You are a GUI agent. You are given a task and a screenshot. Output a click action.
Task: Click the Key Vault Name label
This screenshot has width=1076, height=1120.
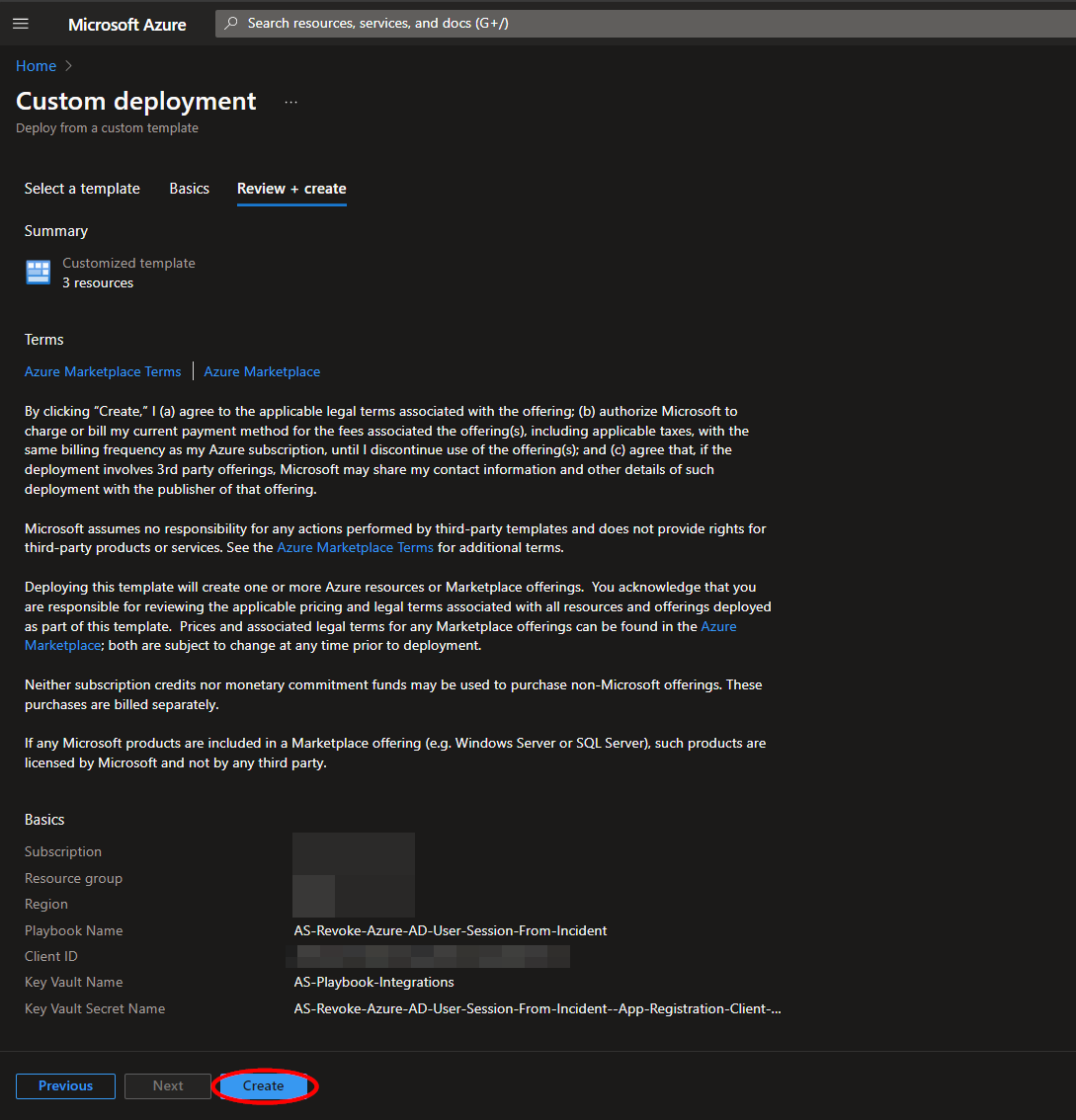(73, 982)
